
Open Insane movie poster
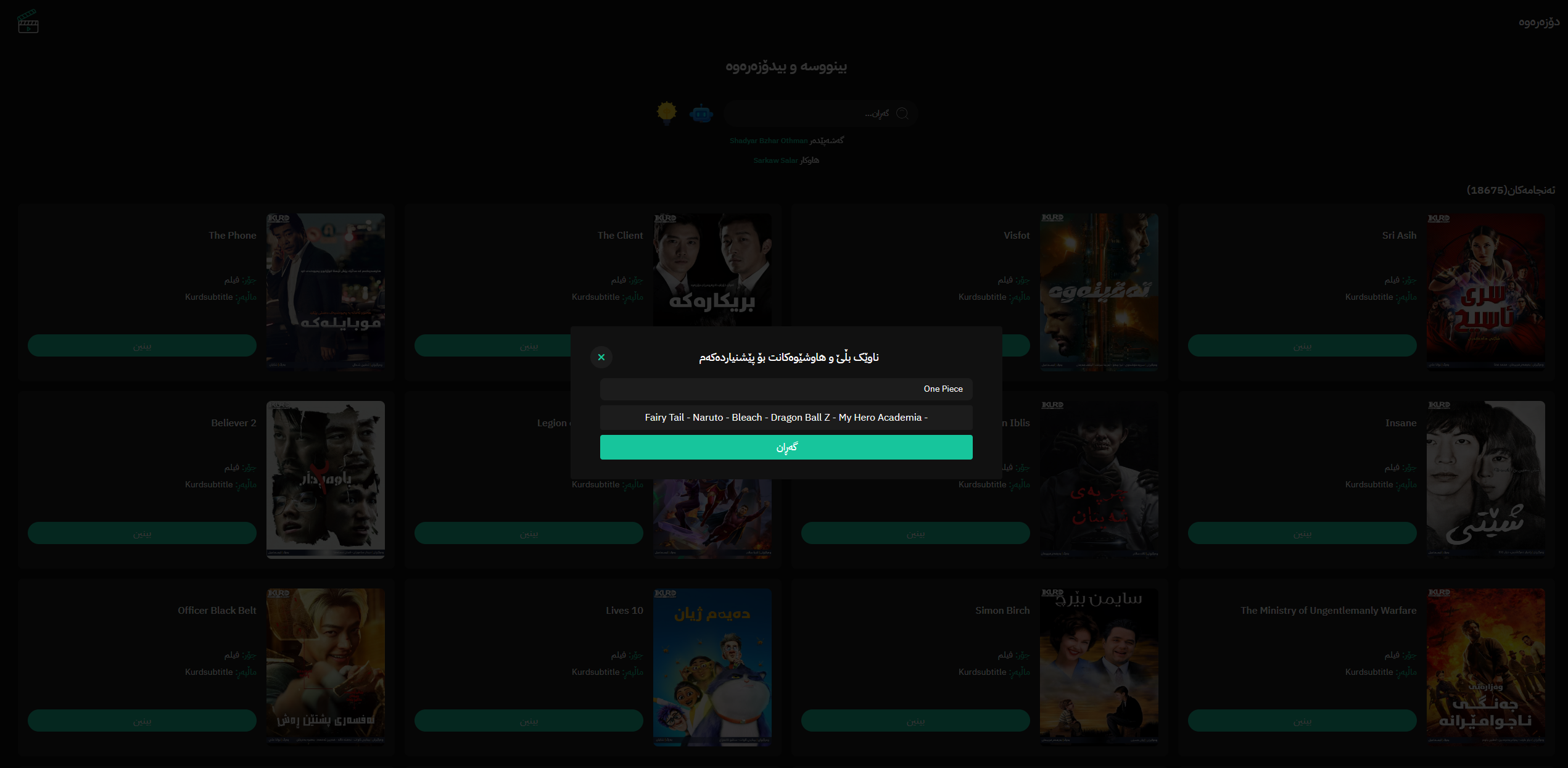coord(1486,480)
